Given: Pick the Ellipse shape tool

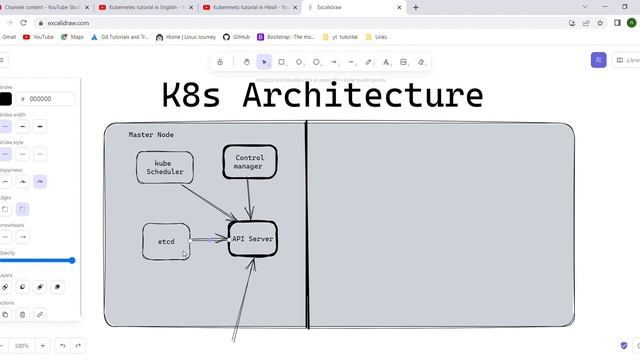Looking at the screenshot, I should 316,62.
